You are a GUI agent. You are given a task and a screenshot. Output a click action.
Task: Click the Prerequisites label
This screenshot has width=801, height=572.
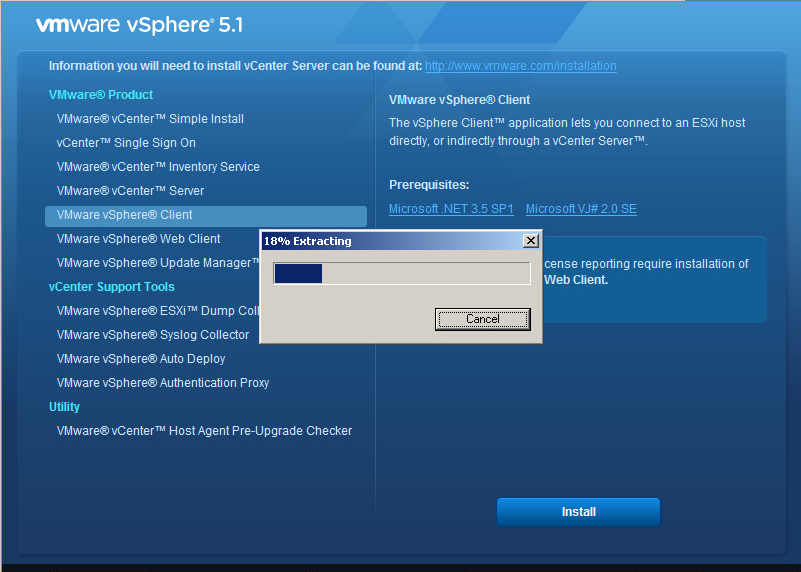coord(429,185)
